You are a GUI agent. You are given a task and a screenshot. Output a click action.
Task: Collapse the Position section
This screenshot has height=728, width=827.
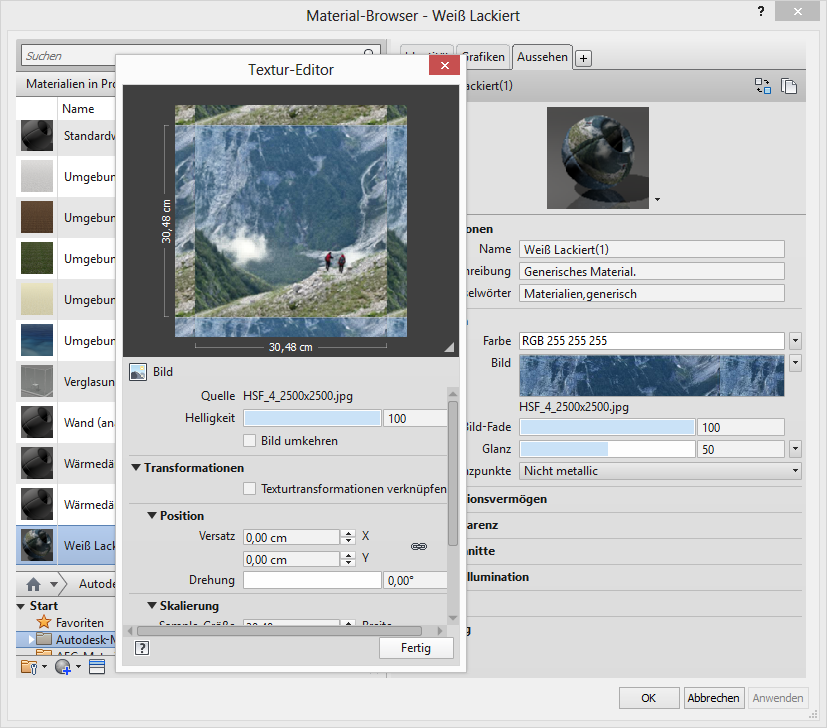coord(152,515)
